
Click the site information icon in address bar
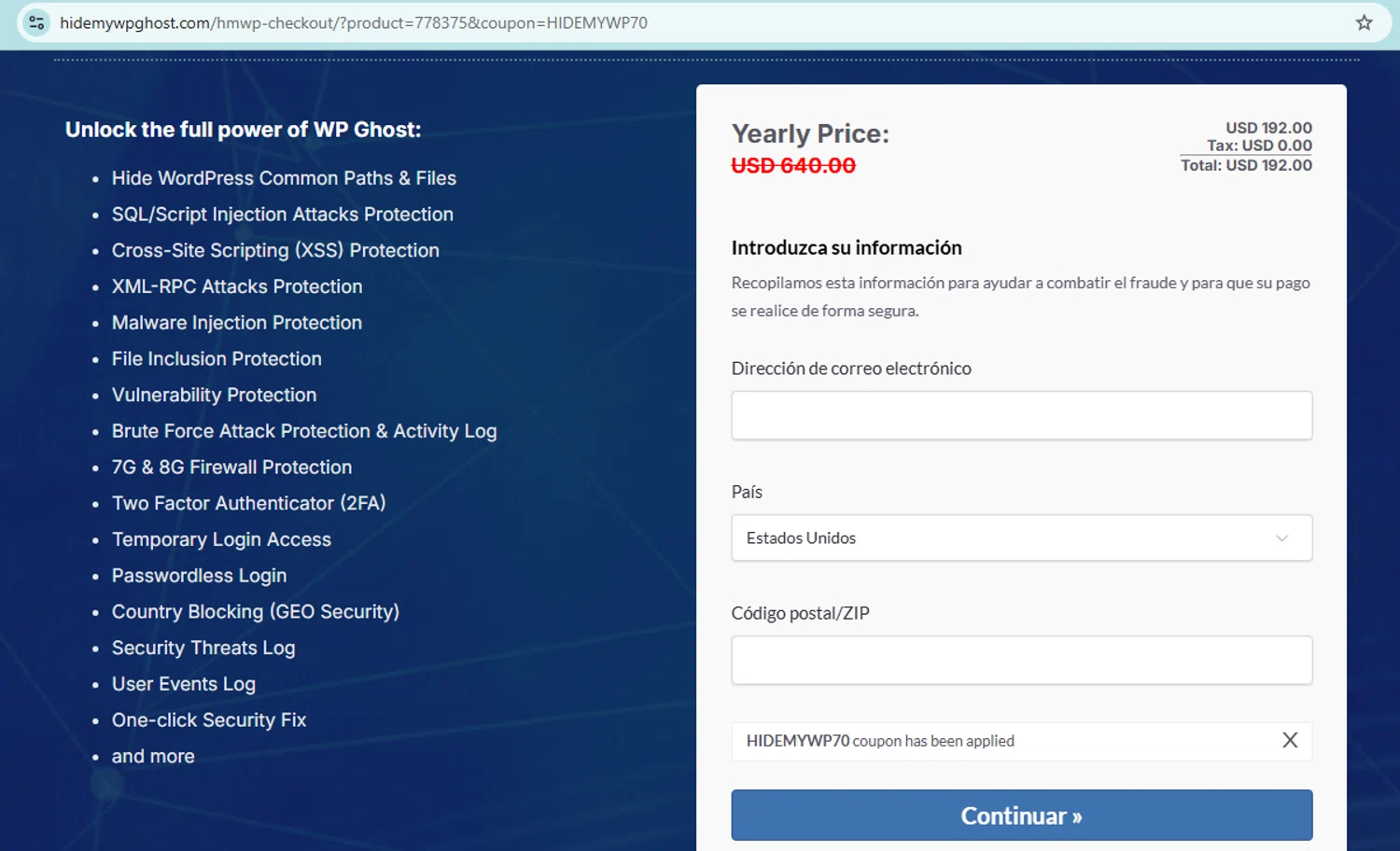click(x=36, y=22)
